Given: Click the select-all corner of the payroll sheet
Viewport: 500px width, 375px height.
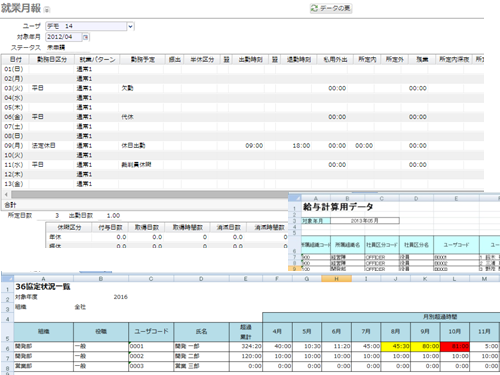Looking at the screenshot, I should pyautogui.click(x=294, y=199).
